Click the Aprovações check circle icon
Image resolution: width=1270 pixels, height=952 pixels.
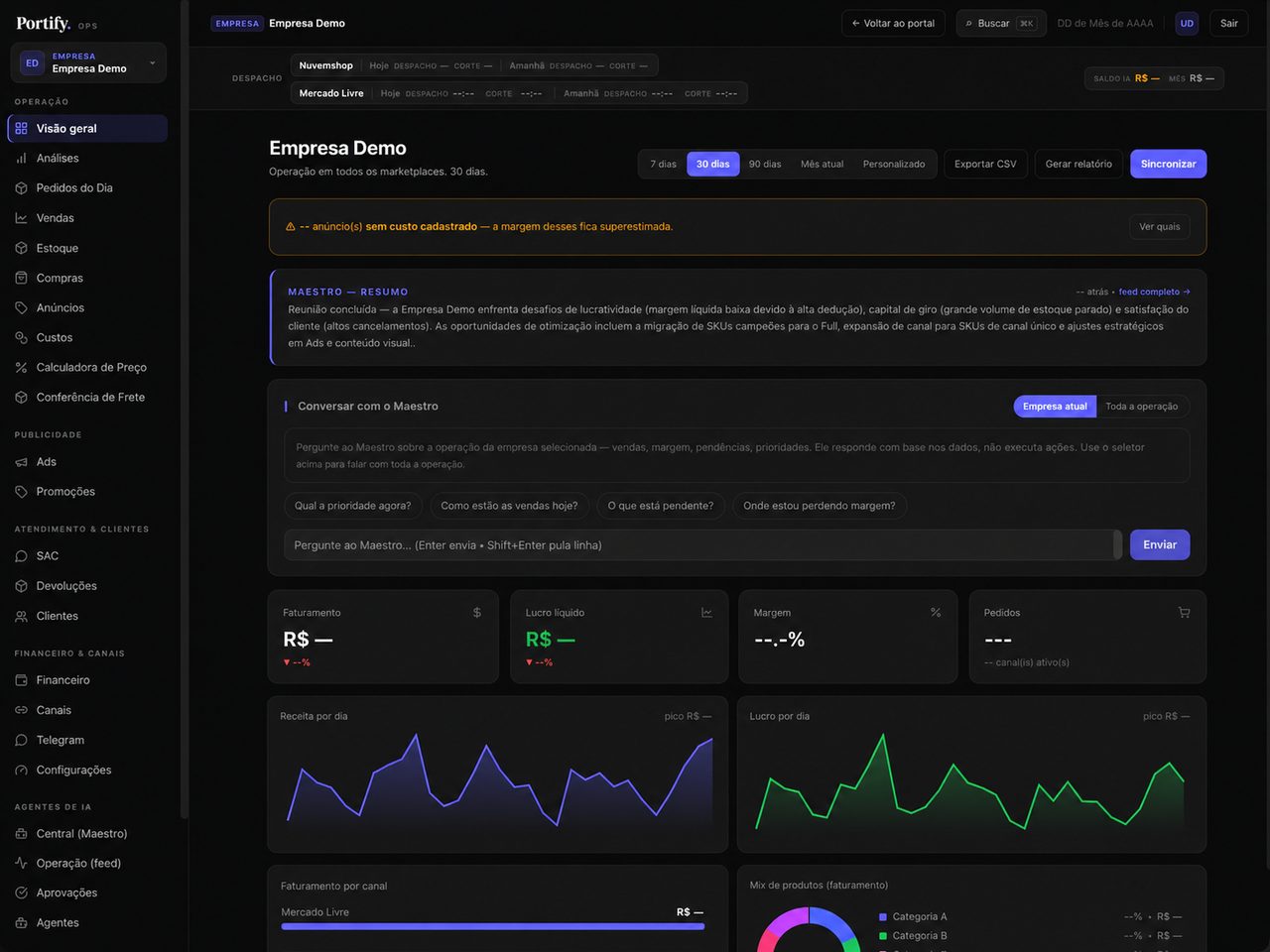pyautogui.click(x=21, y=893)
